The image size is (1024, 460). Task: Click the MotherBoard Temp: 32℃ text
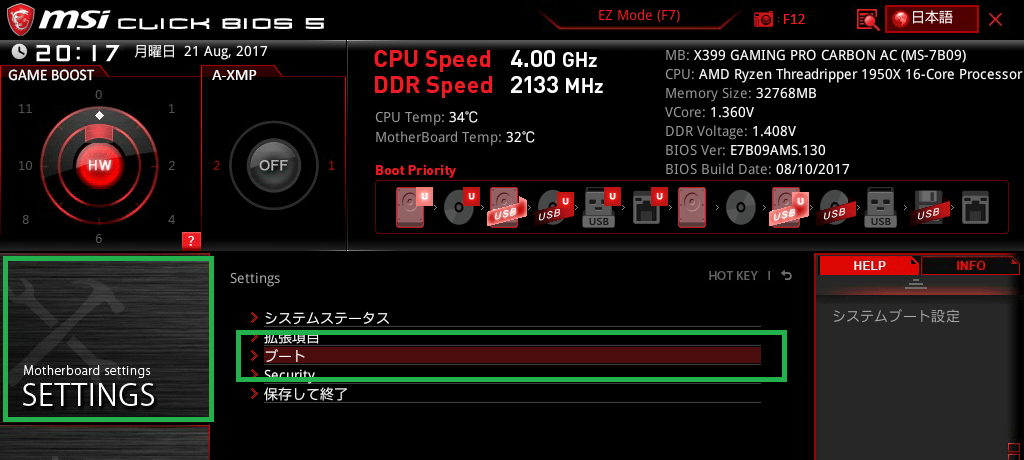click(455, 138)
